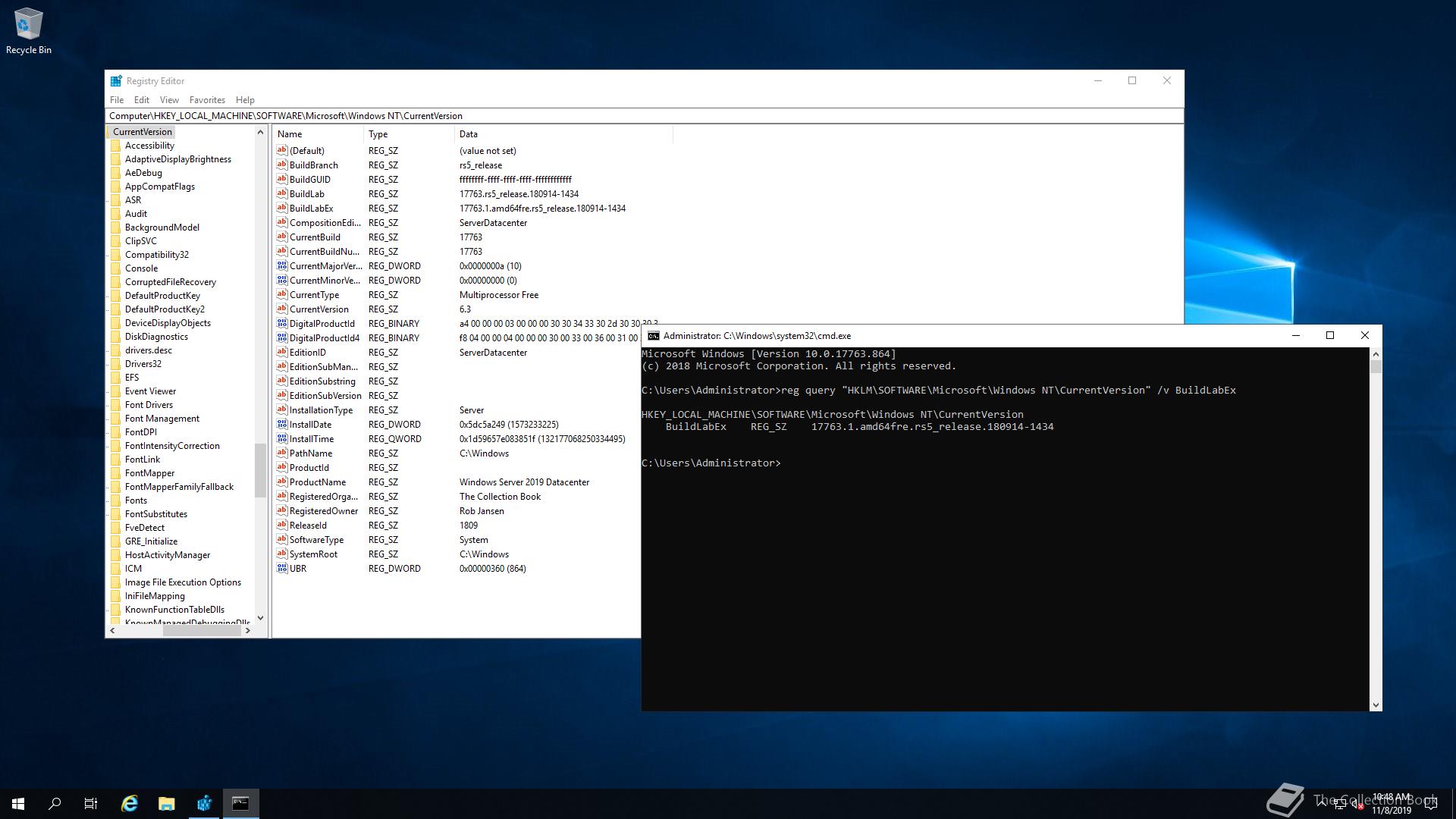The image size is (1456, 819).
Task: Open the View menu in Registry Editor
Action: (169, 100)
